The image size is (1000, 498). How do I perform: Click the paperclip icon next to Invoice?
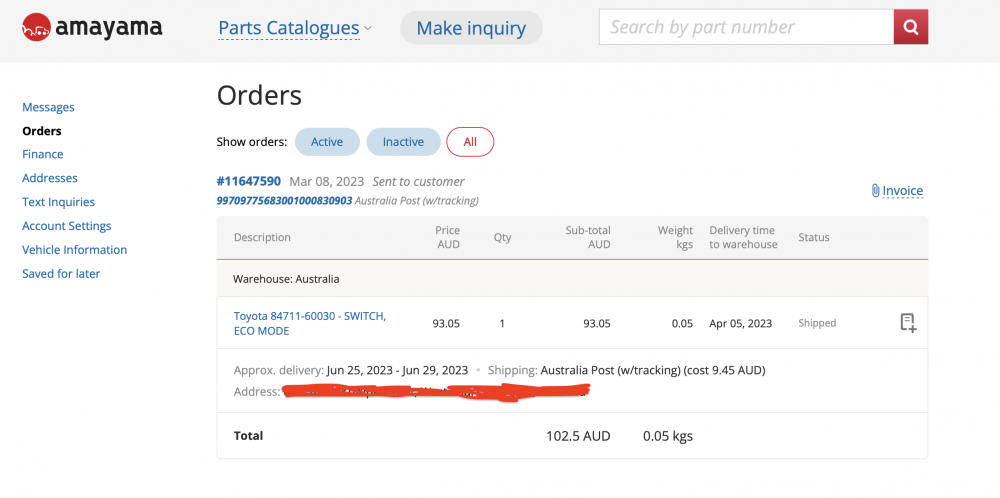(x=876, y=191)
